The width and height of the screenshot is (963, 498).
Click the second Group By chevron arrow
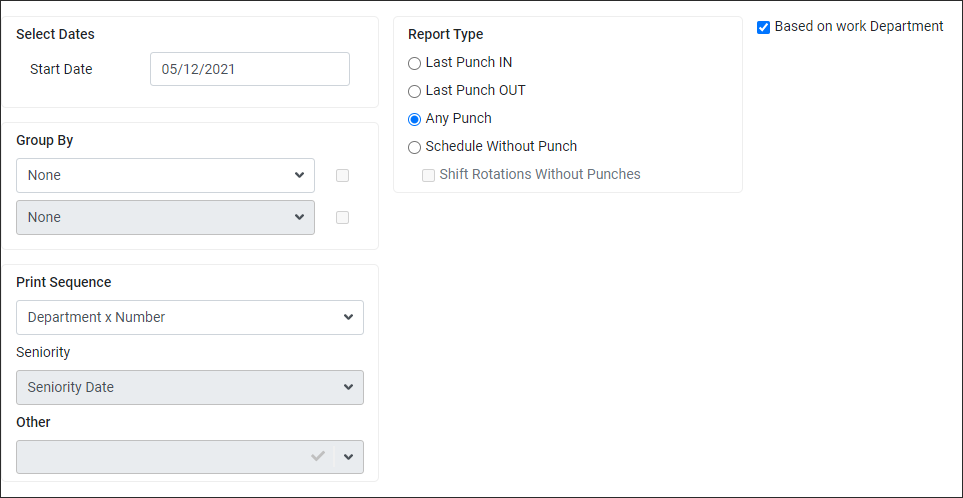click(x=299, y=217)
